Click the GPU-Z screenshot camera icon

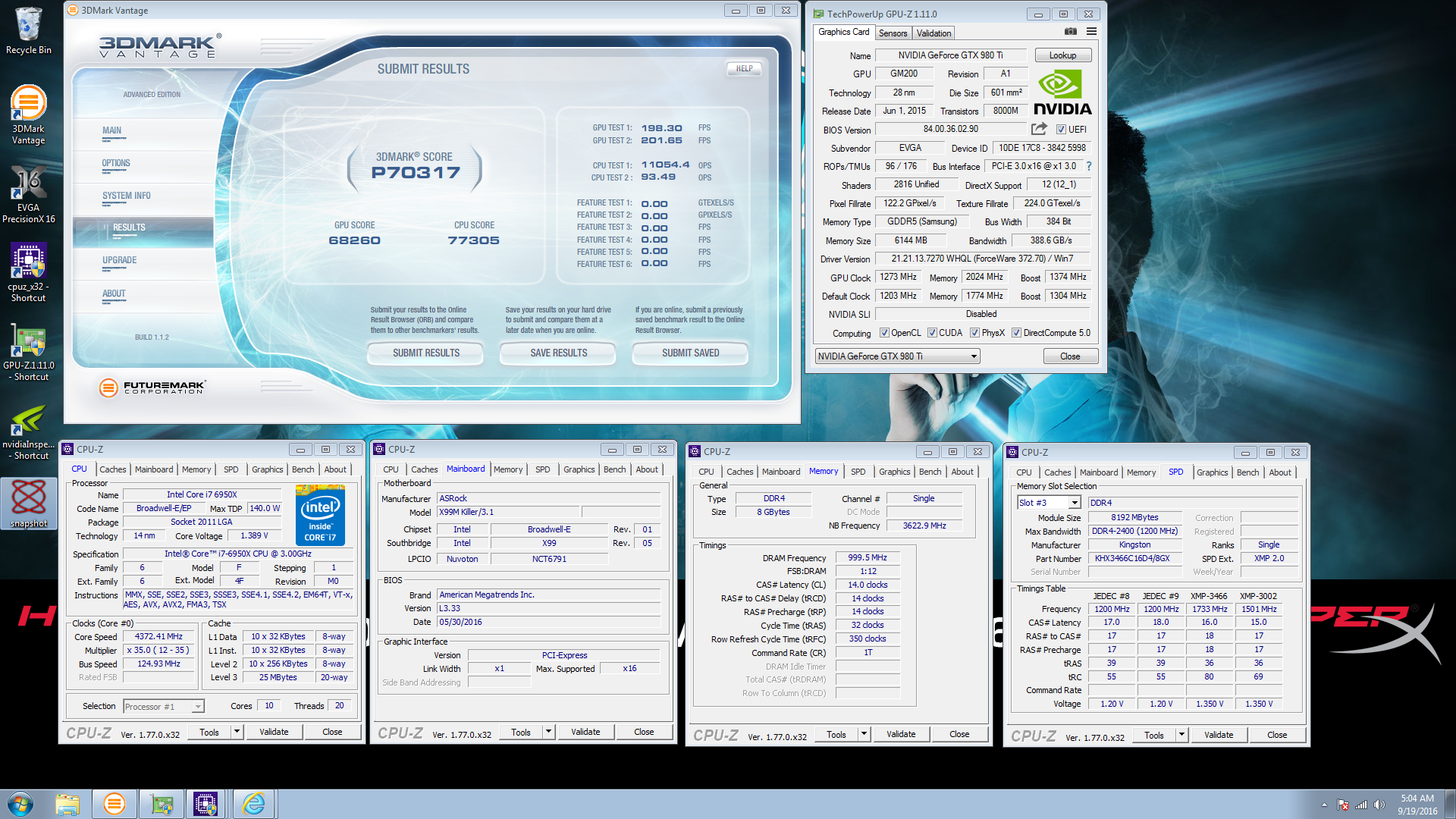[1070, 32]
